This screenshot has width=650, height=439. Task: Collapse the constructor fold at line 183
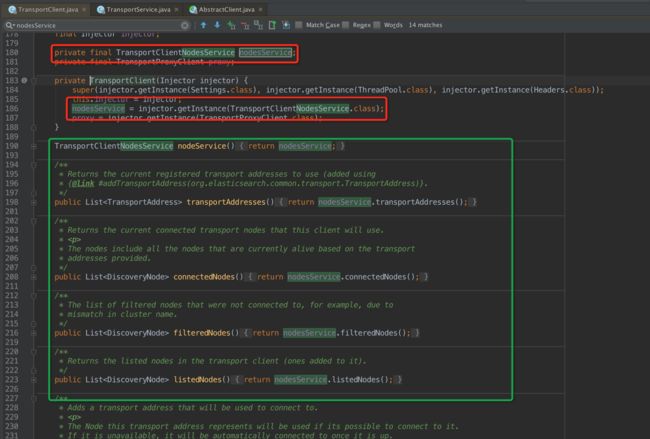pos(34,80)
